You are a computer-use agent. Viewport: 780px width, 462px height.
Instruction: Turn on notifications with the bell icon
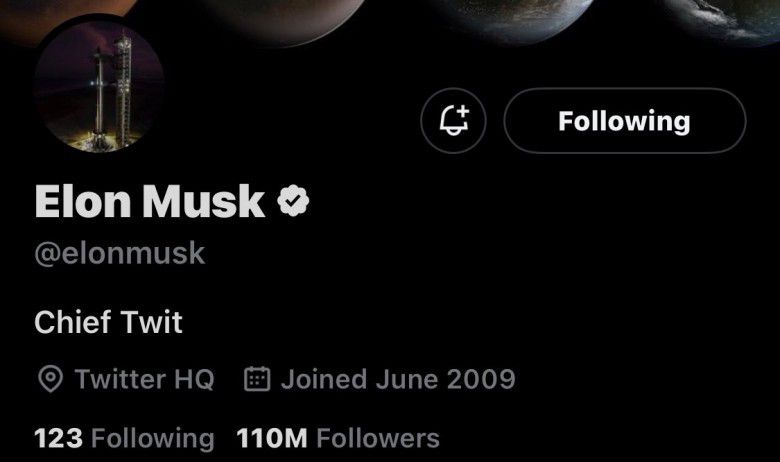click(x=454, y=122)
